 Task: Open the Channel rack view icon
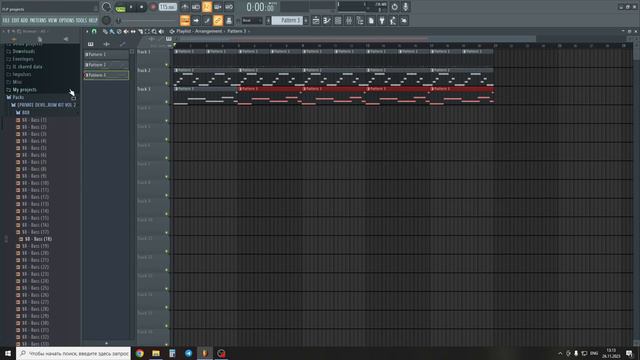coord(338,20)
